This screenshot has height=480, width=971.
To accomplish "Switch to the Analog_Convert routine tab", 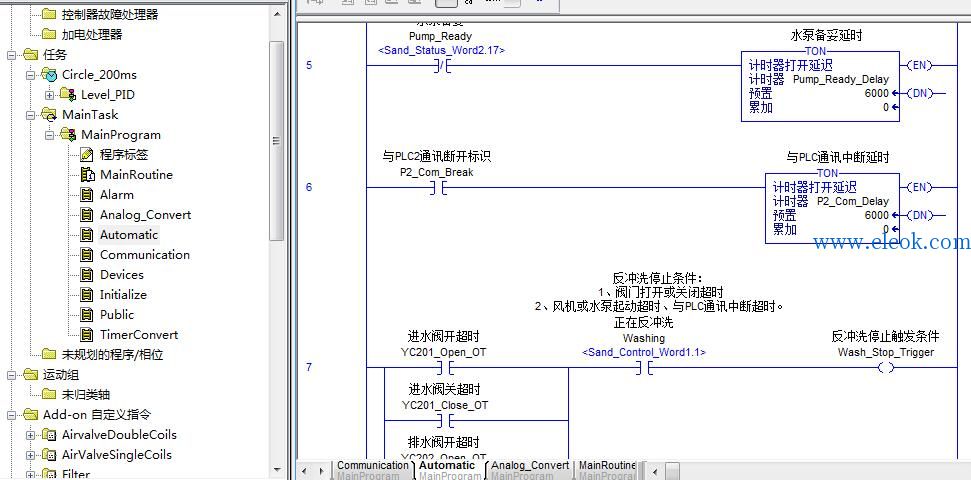I will click(530, 469).
